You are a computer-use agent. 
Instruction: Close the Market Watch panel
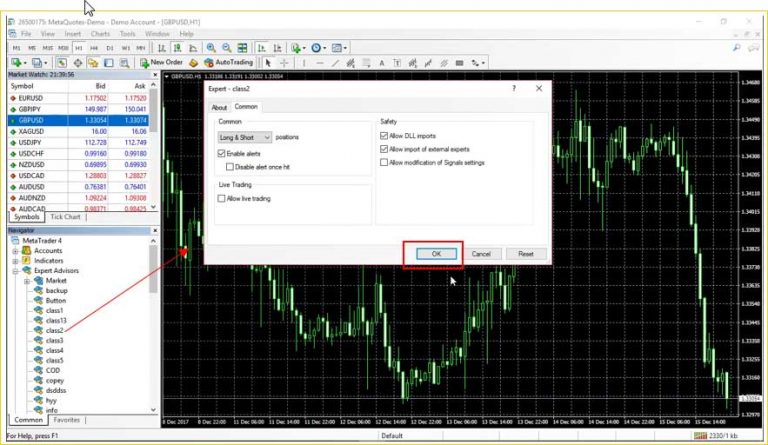(x=155, y=75)
